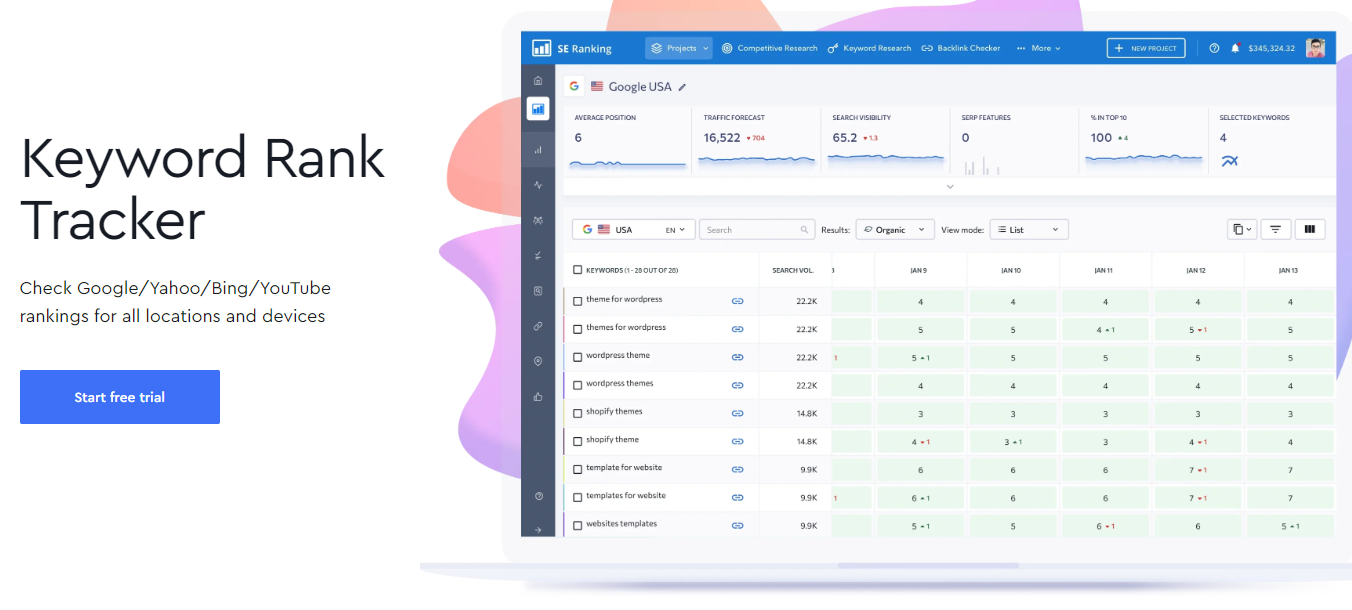Screen dimensions: 1352x610
Task: Open help via the question mark icon
Action: (x=1213, y=47)
